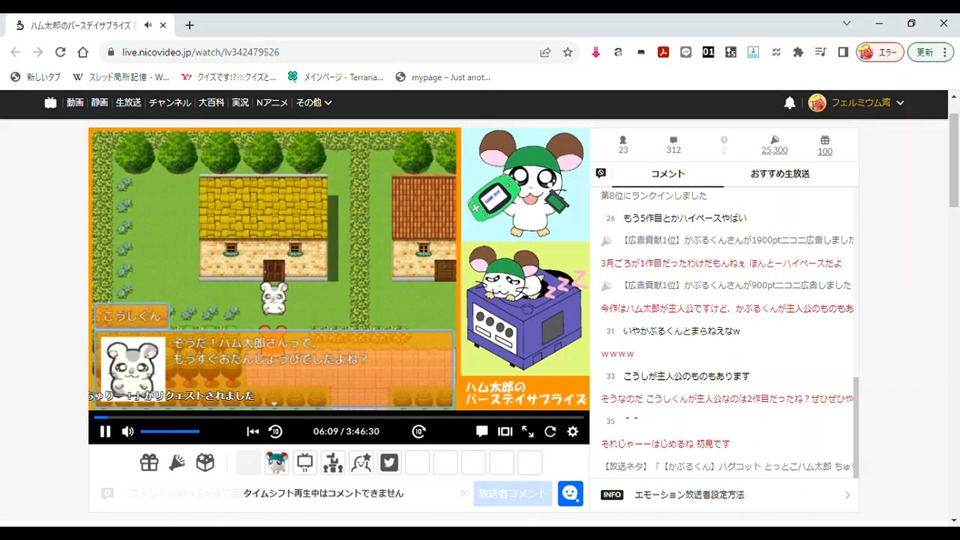Viewport: 960px width, 540px height.
Task: Open the Chrome extensions puzzle icon
Action: 798,53
